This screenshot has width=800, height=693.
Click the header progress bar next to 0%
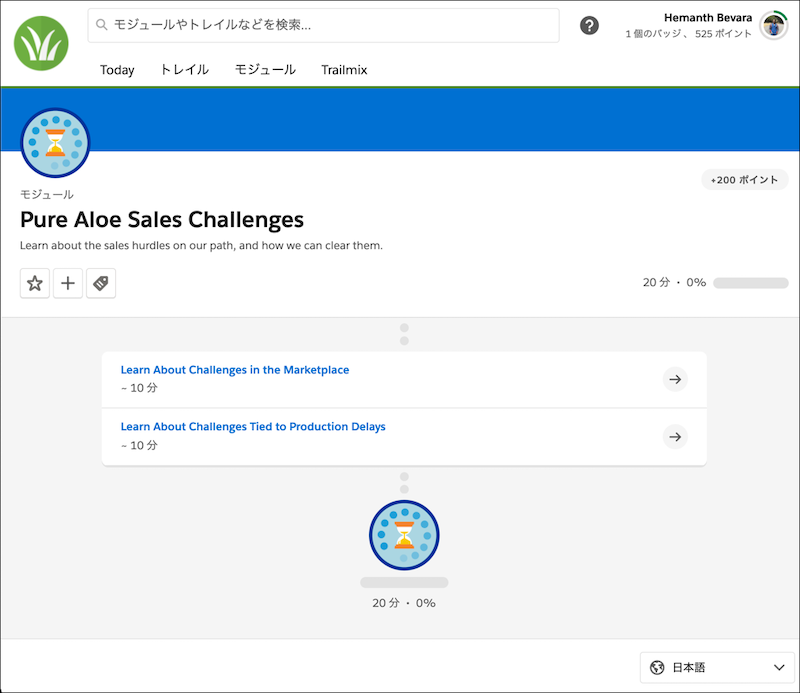point(751,283)
